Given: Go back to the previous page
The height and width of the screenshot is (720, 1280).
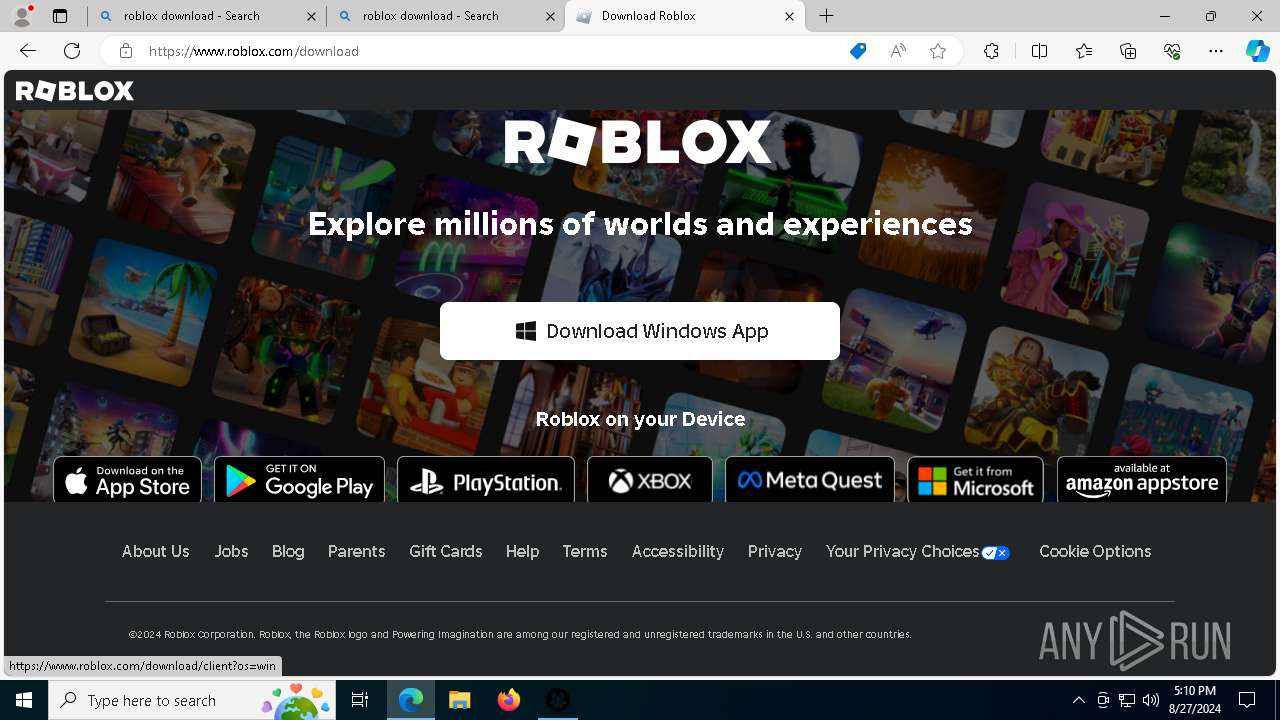Looking at the screenshot, I should (x=28, y=51).
